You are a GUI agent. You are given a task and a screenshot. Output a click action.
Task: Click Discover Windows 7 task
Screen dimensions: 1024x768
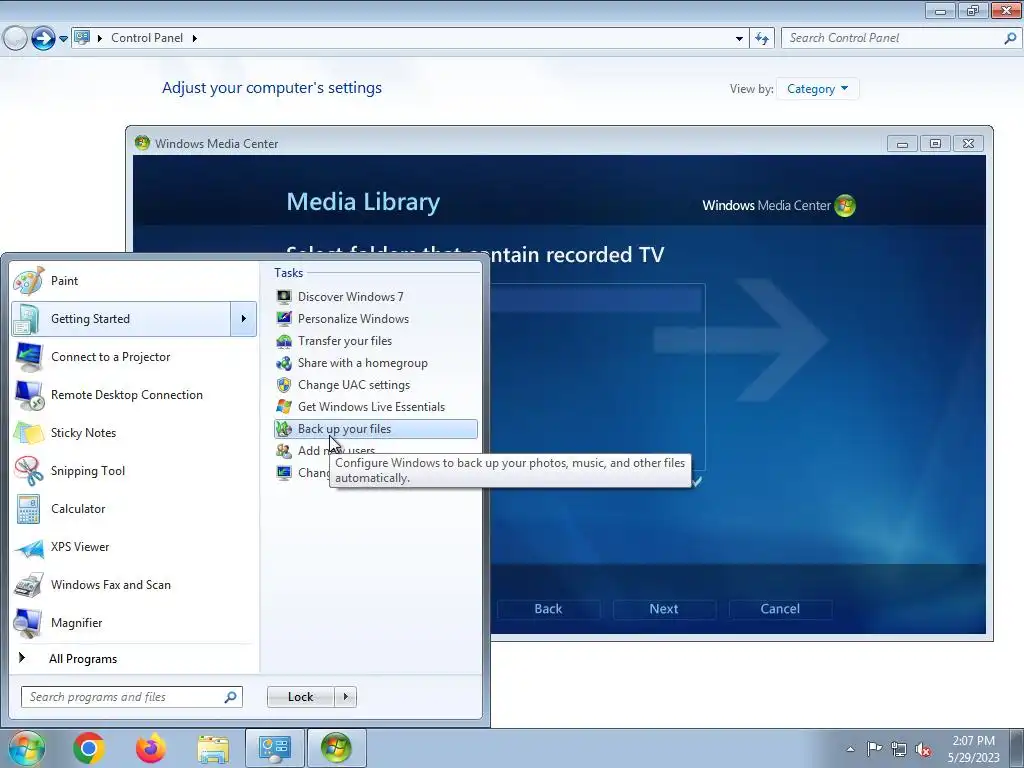(x=376, y=296)
